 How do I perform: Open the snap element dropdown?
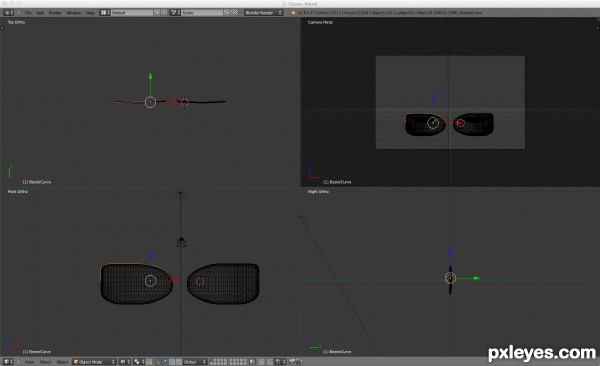click(x=279, y=362)
